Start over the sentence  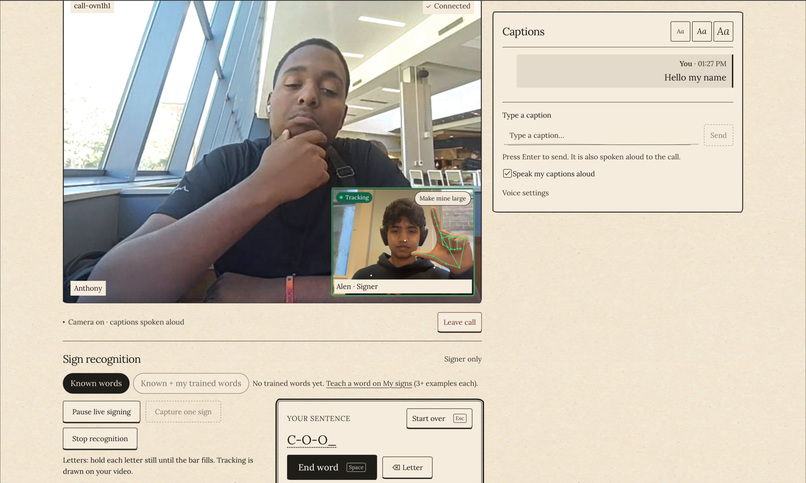click(439, 418)
